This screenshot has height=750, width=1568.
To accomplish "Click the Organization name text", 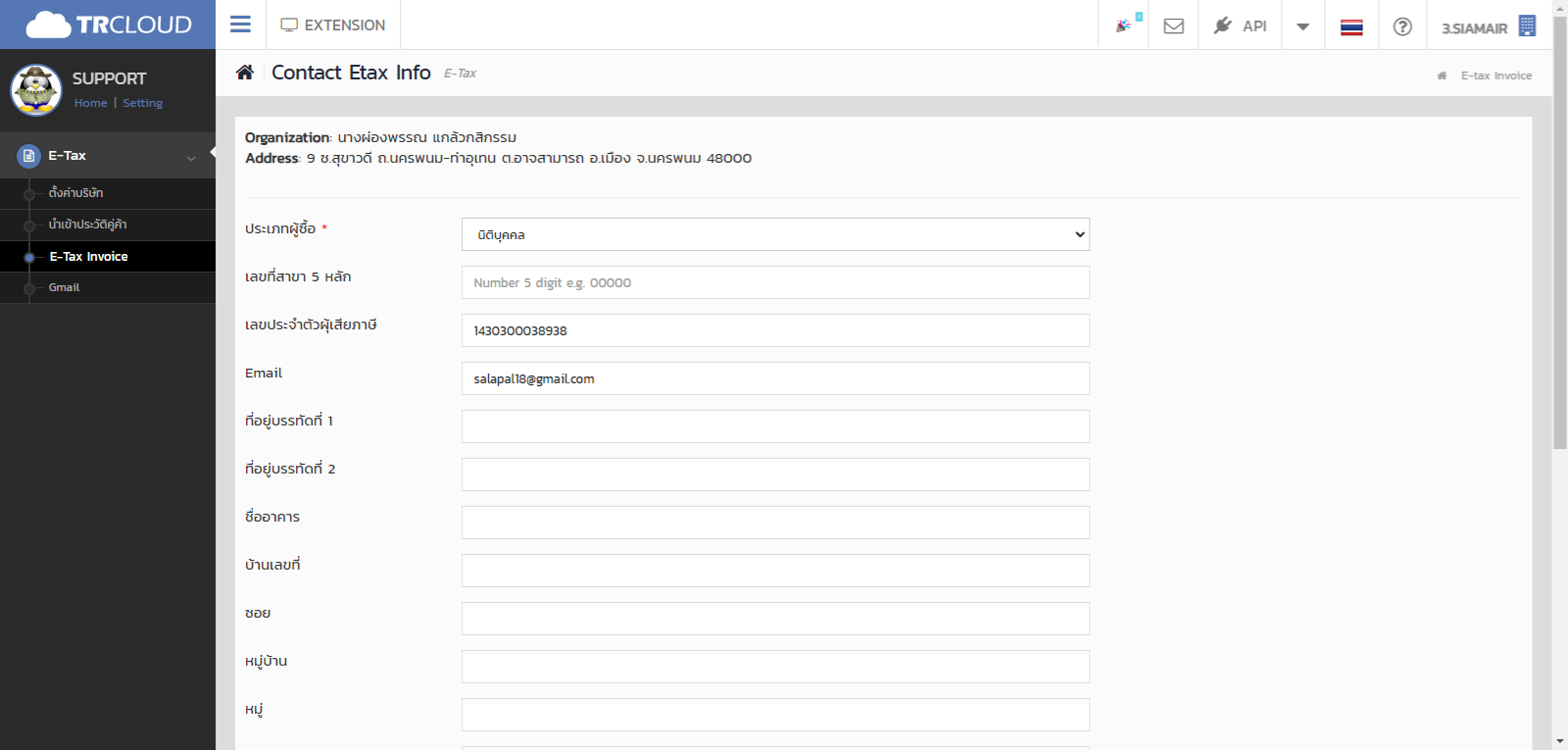I will (426, 137).
